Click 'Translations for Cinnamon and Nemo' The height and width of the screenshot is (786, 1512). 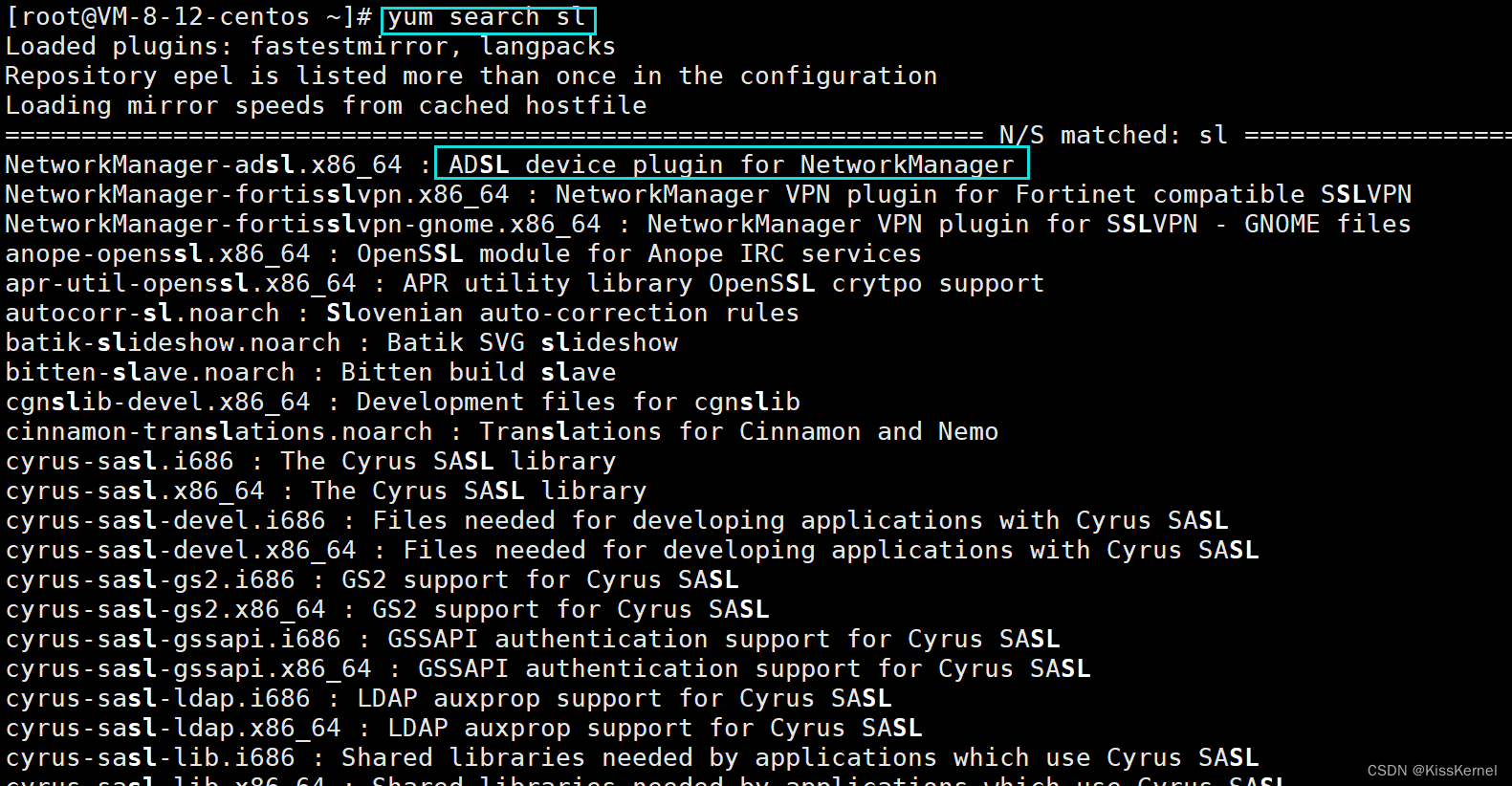(739, 432)
